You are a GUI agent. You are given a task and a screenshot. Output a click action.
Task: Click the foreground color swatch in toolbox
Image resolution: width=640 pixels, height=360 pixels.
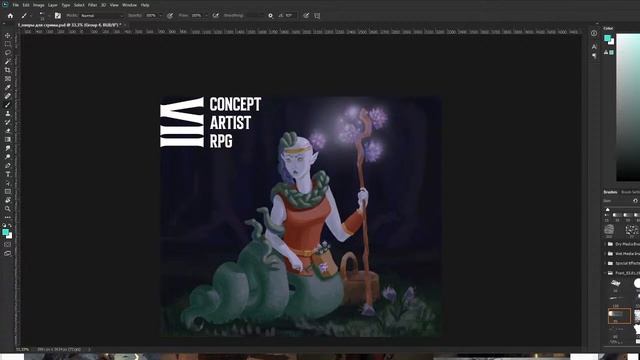[x=5, y=232]
